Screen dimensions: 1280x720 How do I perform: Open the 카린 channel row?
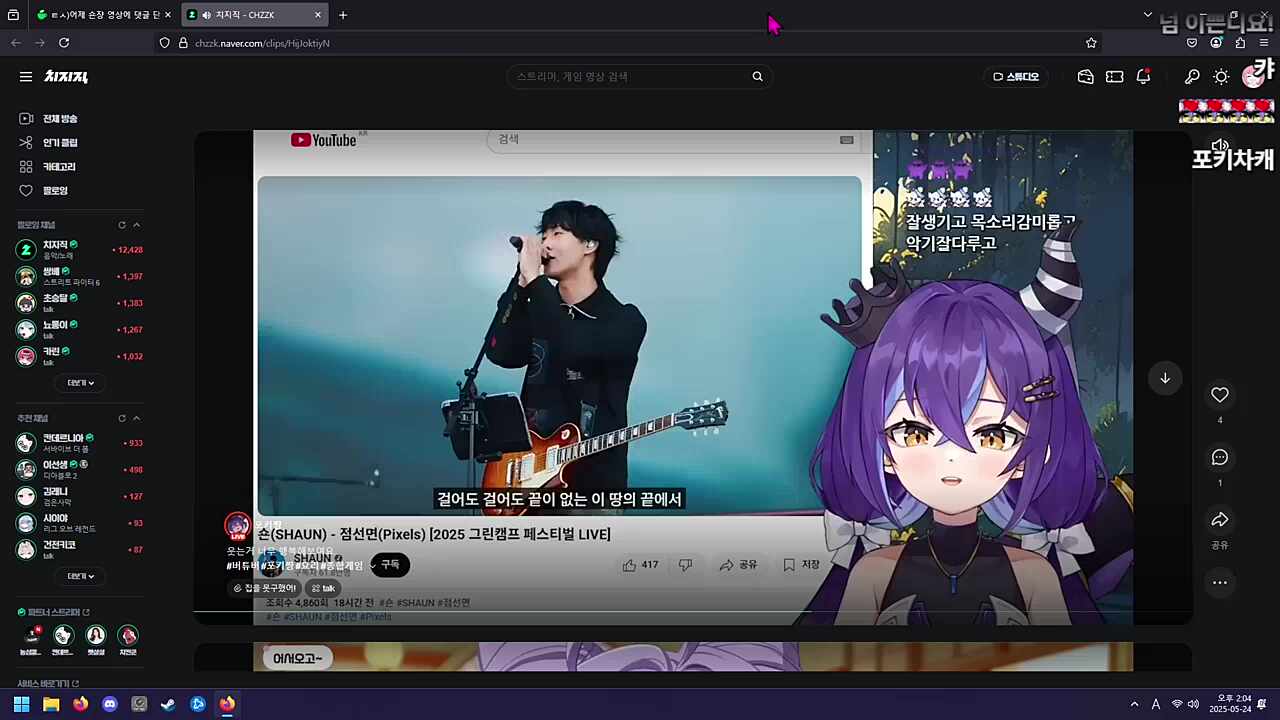80,356
